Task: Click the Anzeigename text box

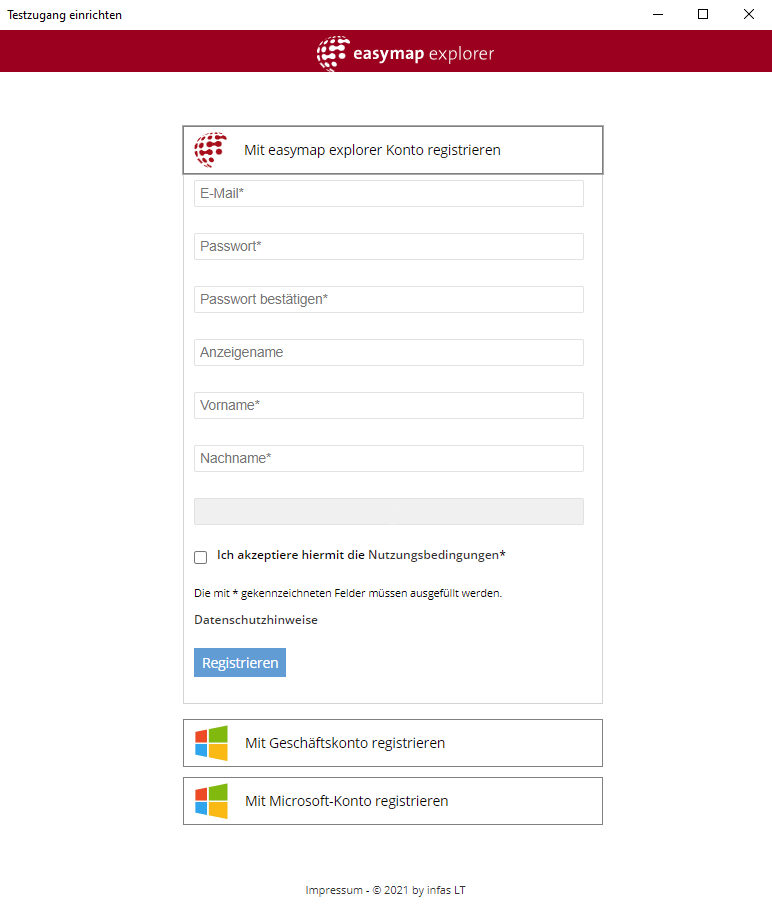Action: [x=388, y=353]
